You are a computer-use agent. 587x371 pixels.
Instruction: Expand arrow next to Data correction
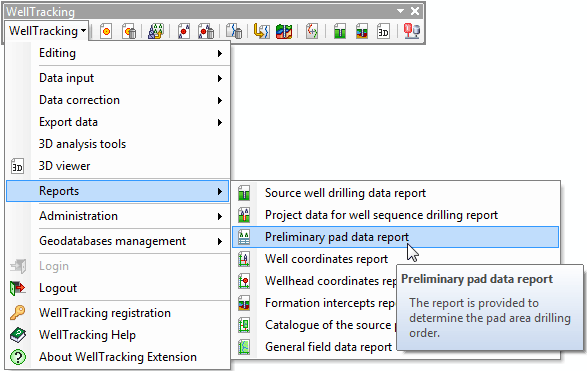point(220,100)
